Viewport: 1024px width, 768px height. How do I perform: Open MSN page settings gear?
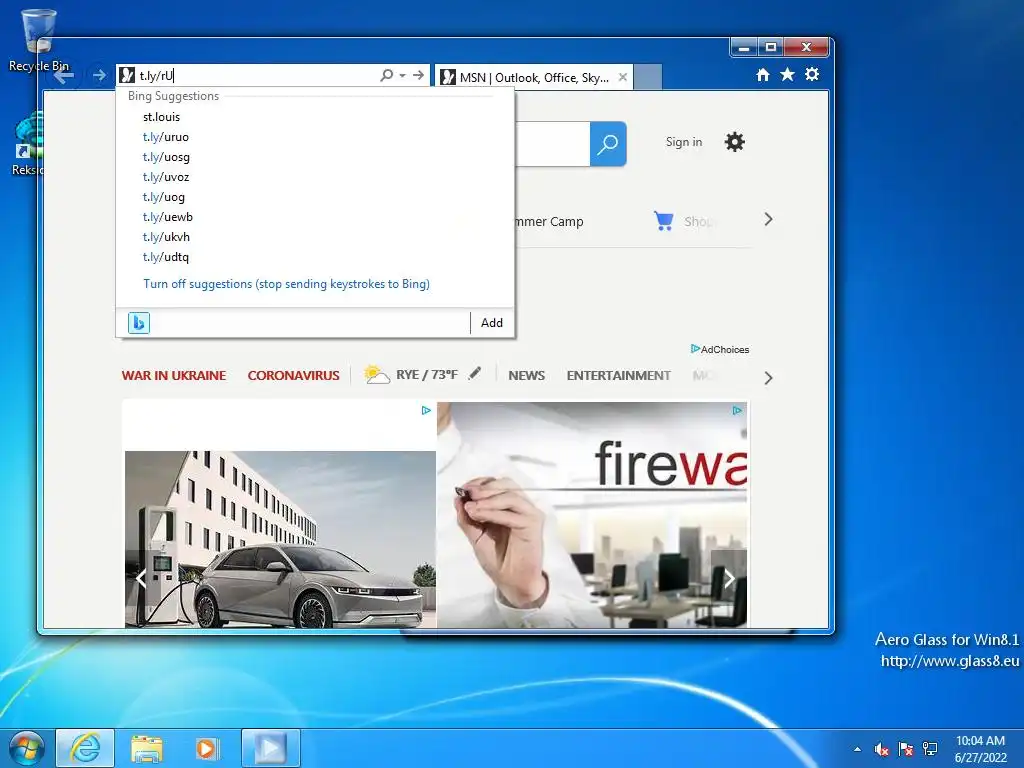[x=735, y=142]
